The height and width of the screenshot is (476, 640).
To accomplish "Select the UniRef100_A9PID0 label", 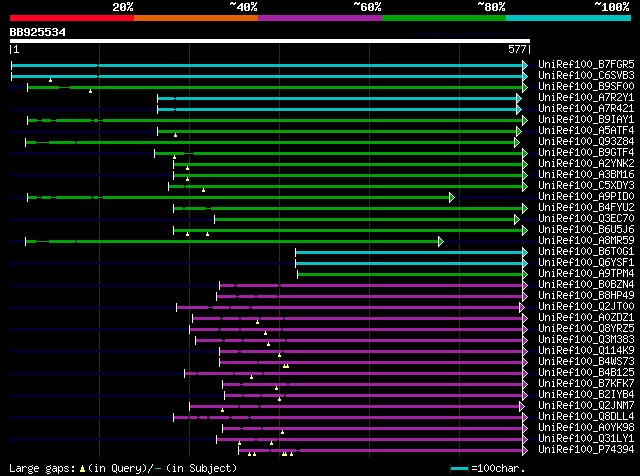I will pyautogui.click(x=586, y=197).
